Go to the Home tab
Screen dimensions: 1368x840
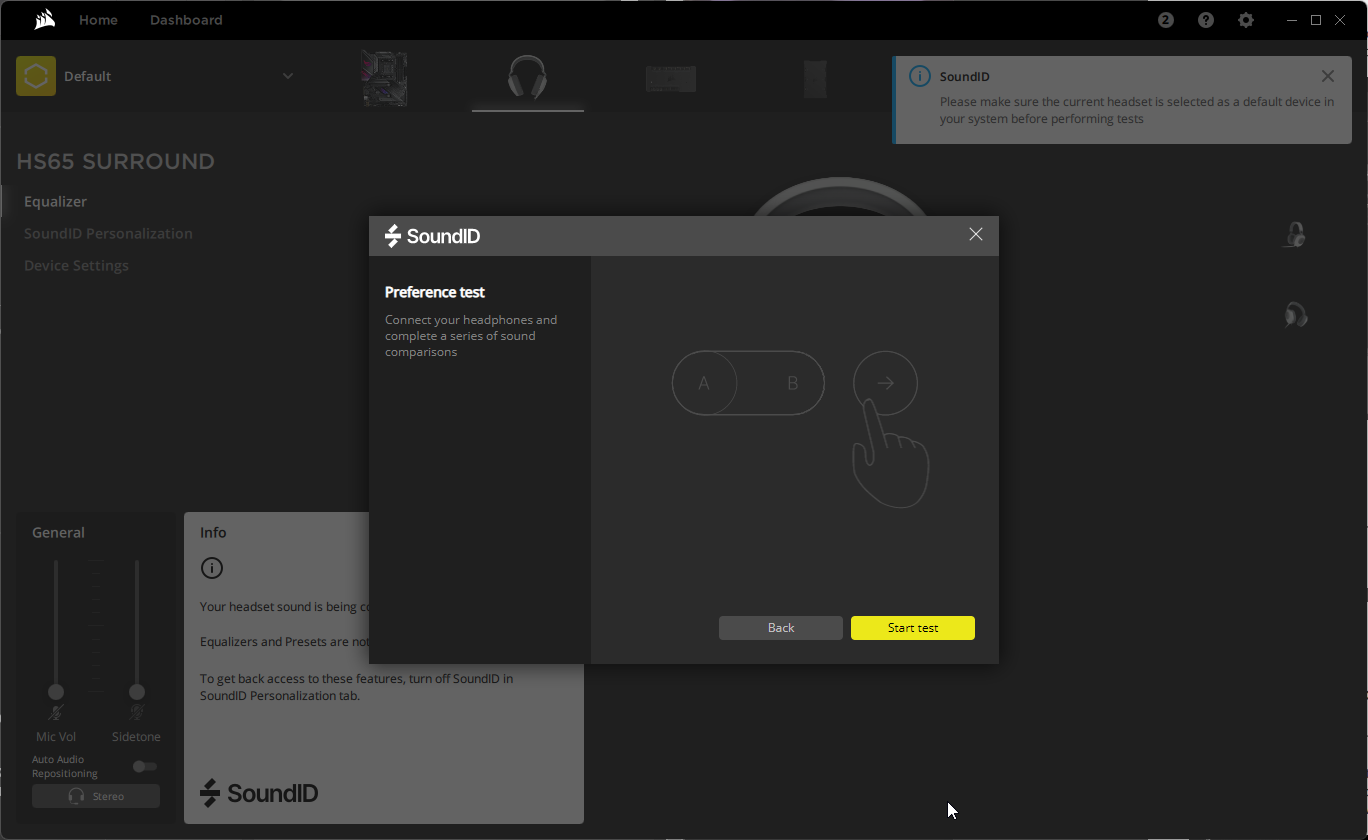click(98, 20)
